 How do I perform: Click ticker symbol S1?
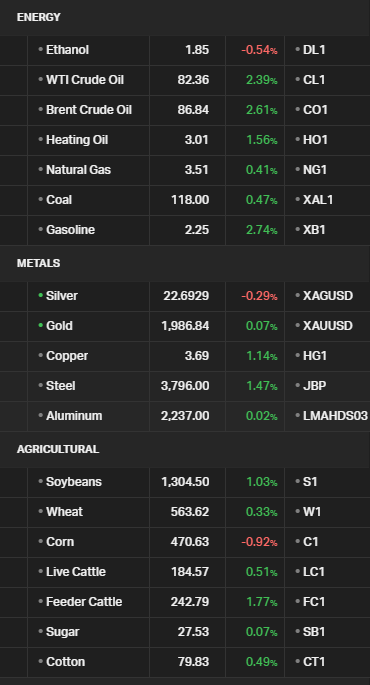coord(310,482)
